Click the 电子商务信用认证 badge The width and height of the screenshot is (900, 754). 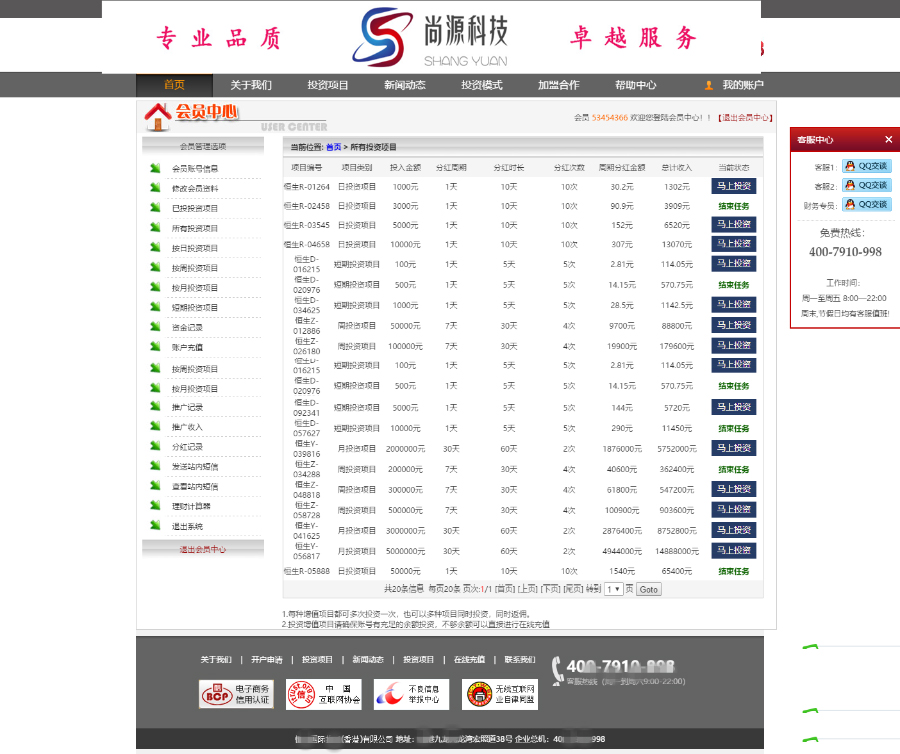pos(235,694)
